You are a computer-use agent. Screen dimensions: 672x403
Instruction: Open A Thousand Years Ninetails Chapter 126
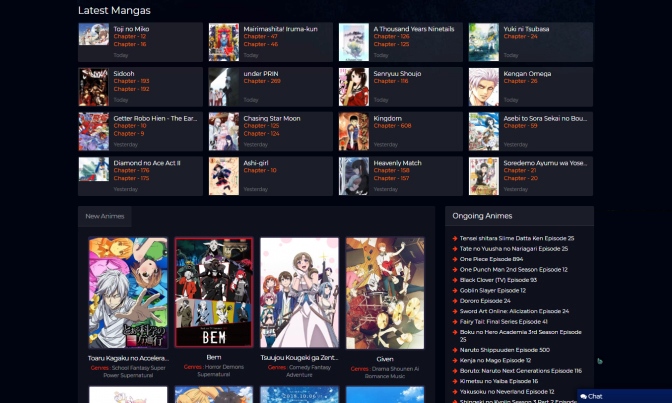click(x=391, y=36)
